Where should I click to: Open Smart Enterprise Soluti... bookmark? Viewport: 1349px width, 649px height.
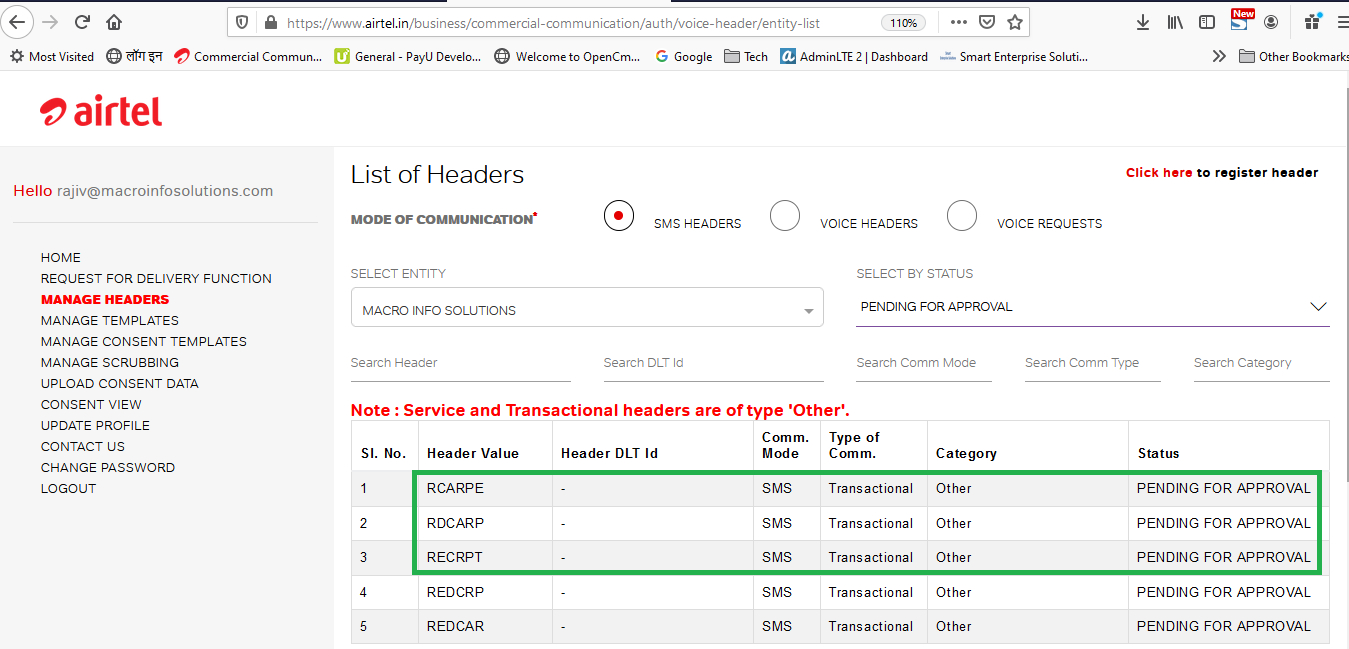pyautogui.click(x=1014, y=57)
